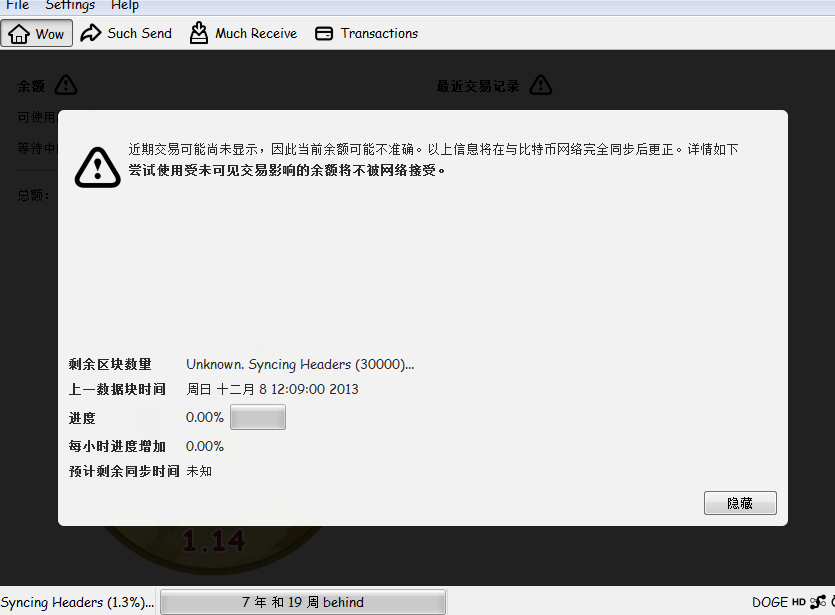Click the Syncing Headers (1.3%) status label
The image size is (835, 615).
77,602
